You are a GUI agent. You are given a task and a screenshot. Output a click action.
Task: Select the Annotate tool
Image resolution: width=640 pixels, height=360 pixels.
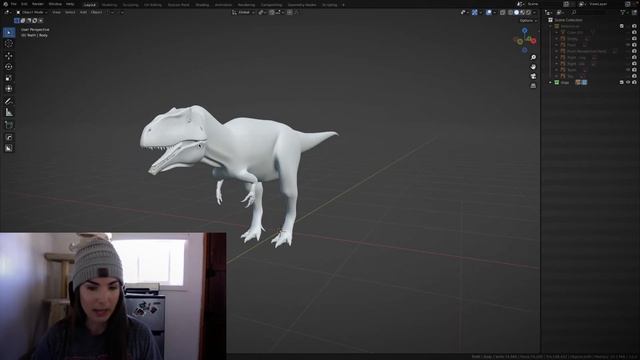tap(9, 101)
